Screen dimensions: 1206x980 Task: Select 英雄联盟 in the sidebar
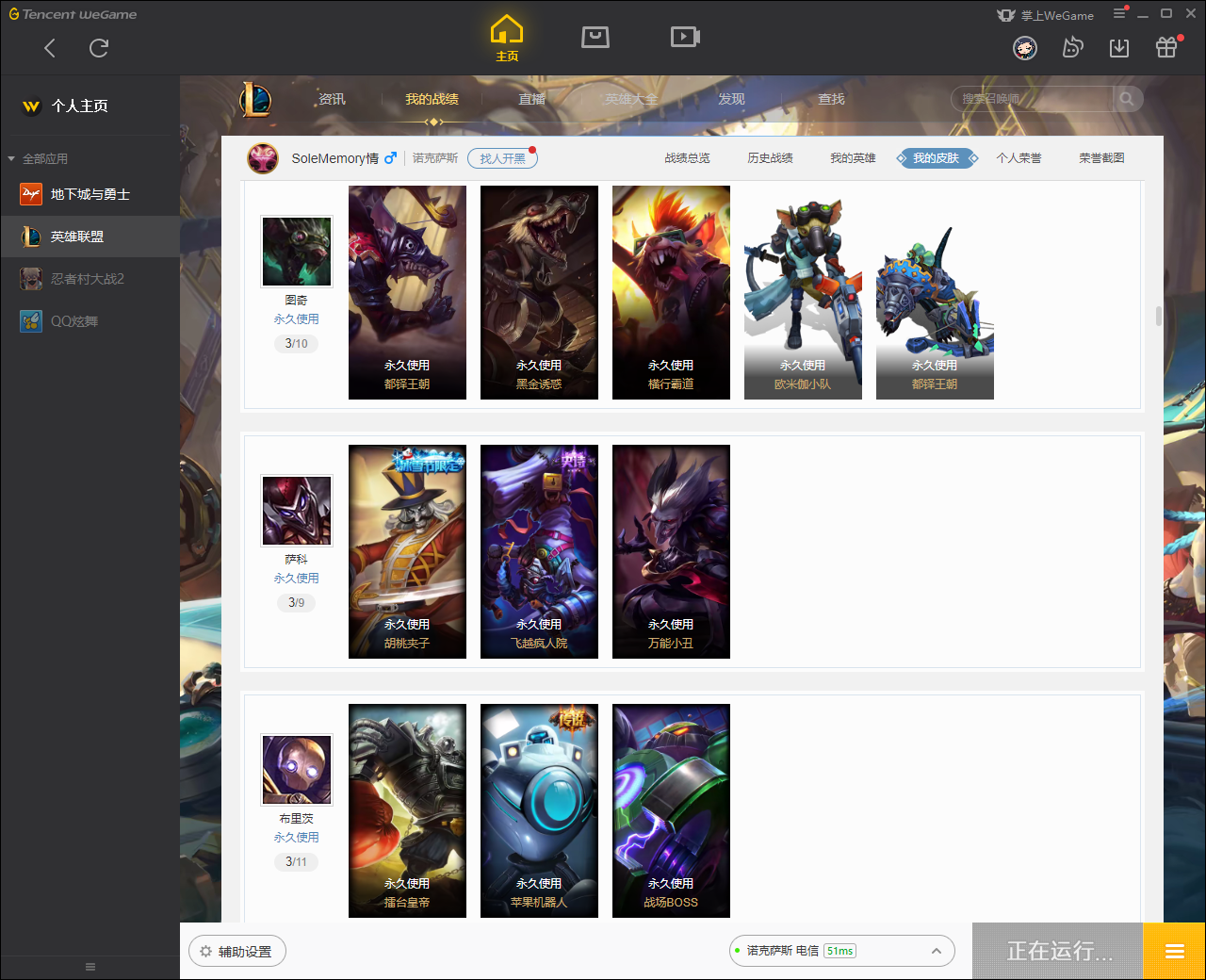tap(90, 237)
